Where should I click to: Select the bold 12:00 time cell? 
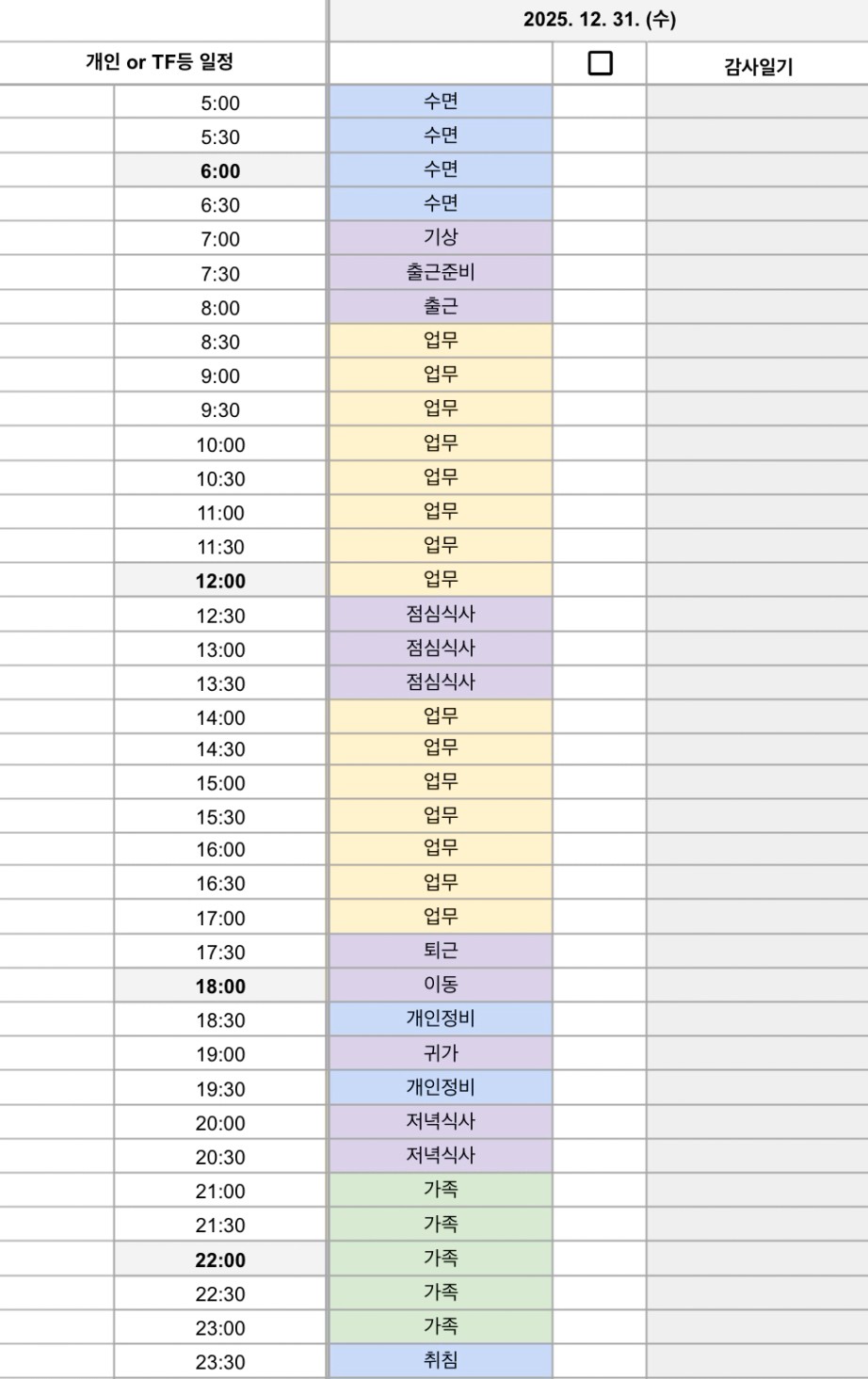point(220,581)
